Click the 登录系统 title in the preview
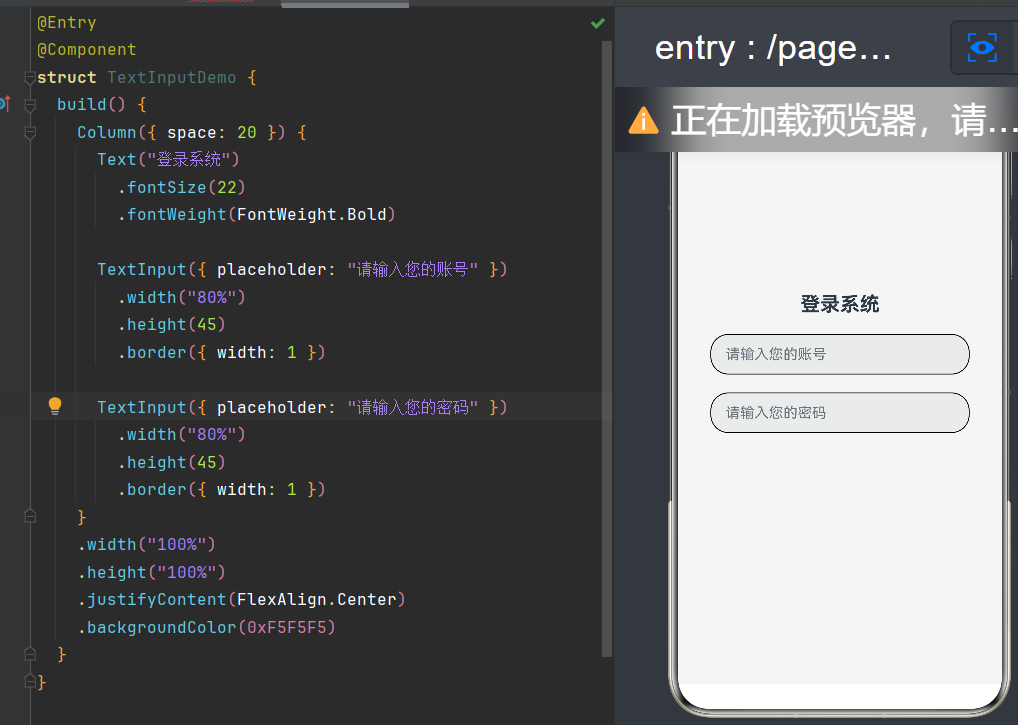 [x=839, y=304]
